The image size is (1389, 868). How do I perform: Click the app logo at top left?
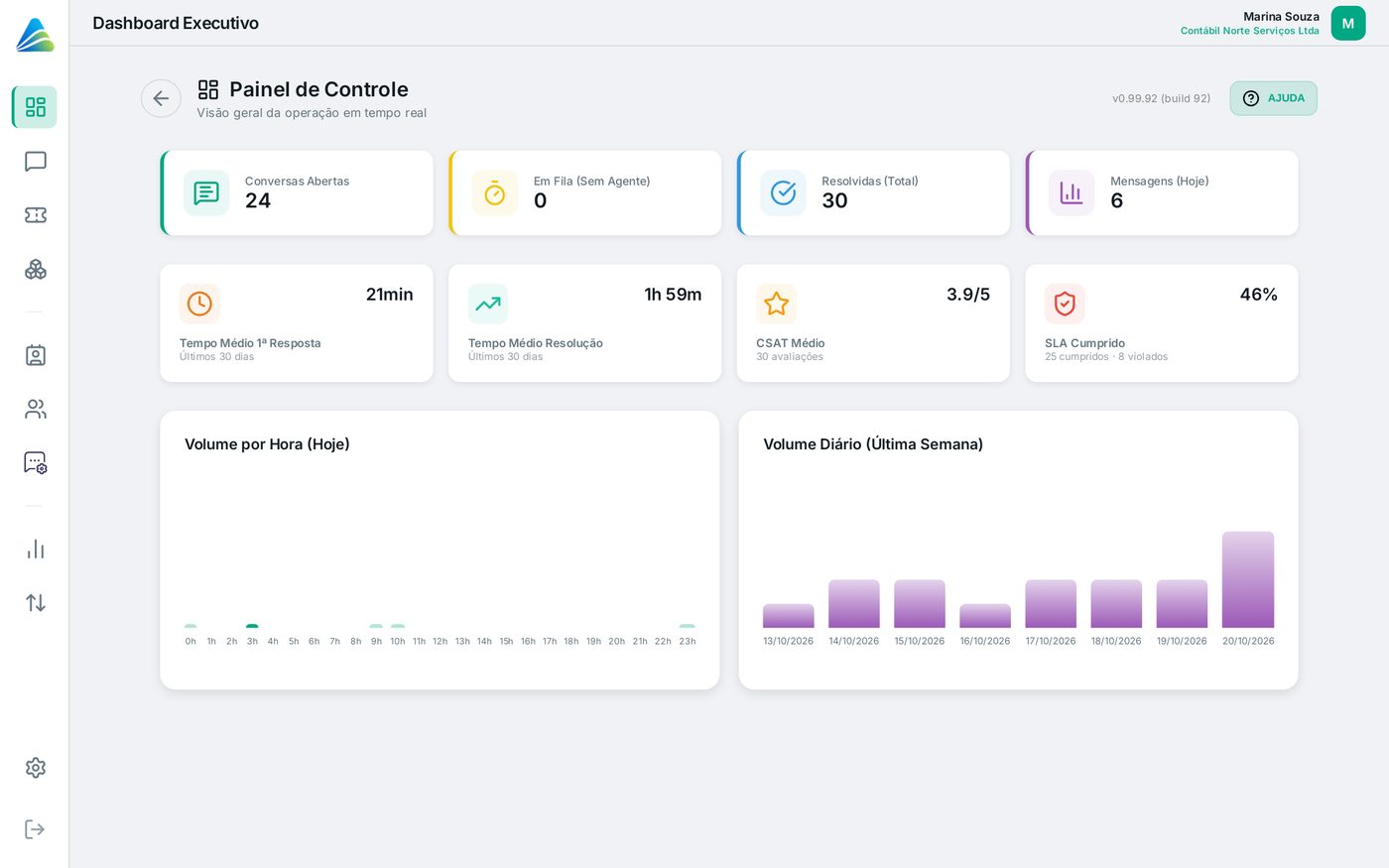pos(35,35)
